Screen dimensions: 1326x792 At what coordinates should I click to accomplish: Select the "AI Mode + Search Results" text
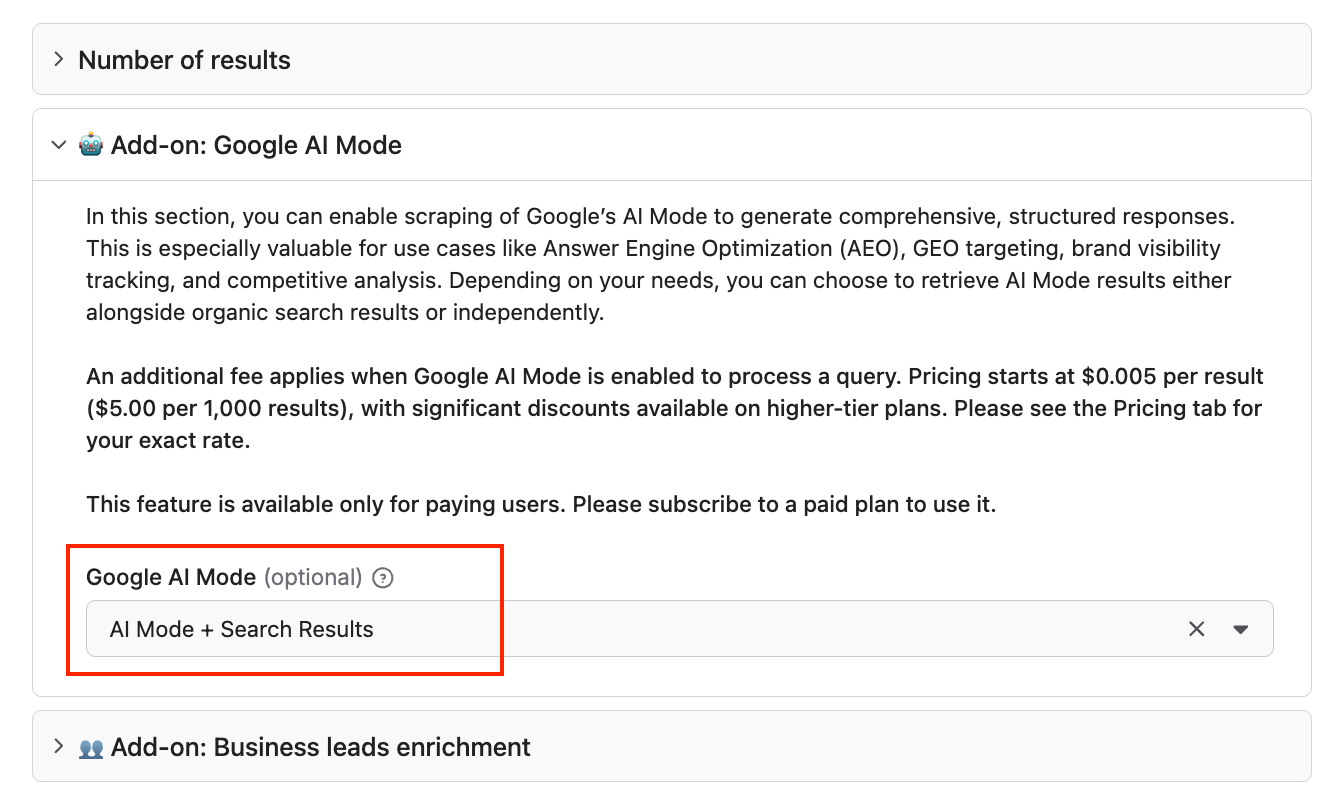point(241,629)
